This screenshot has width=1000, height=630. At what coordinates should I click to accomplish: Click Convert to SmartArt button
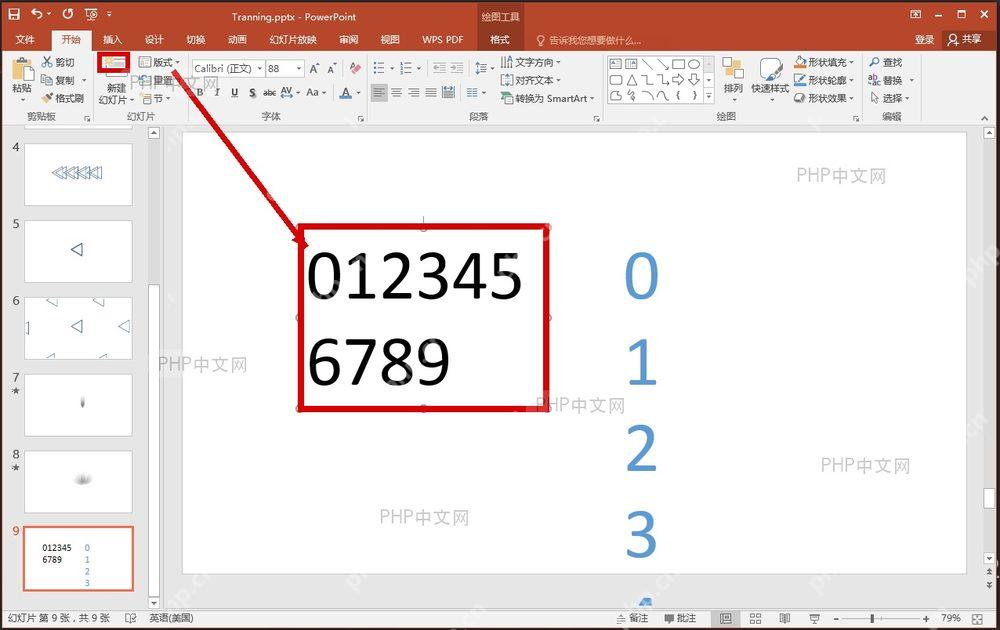pyautogui.click(x=547, y=98)
